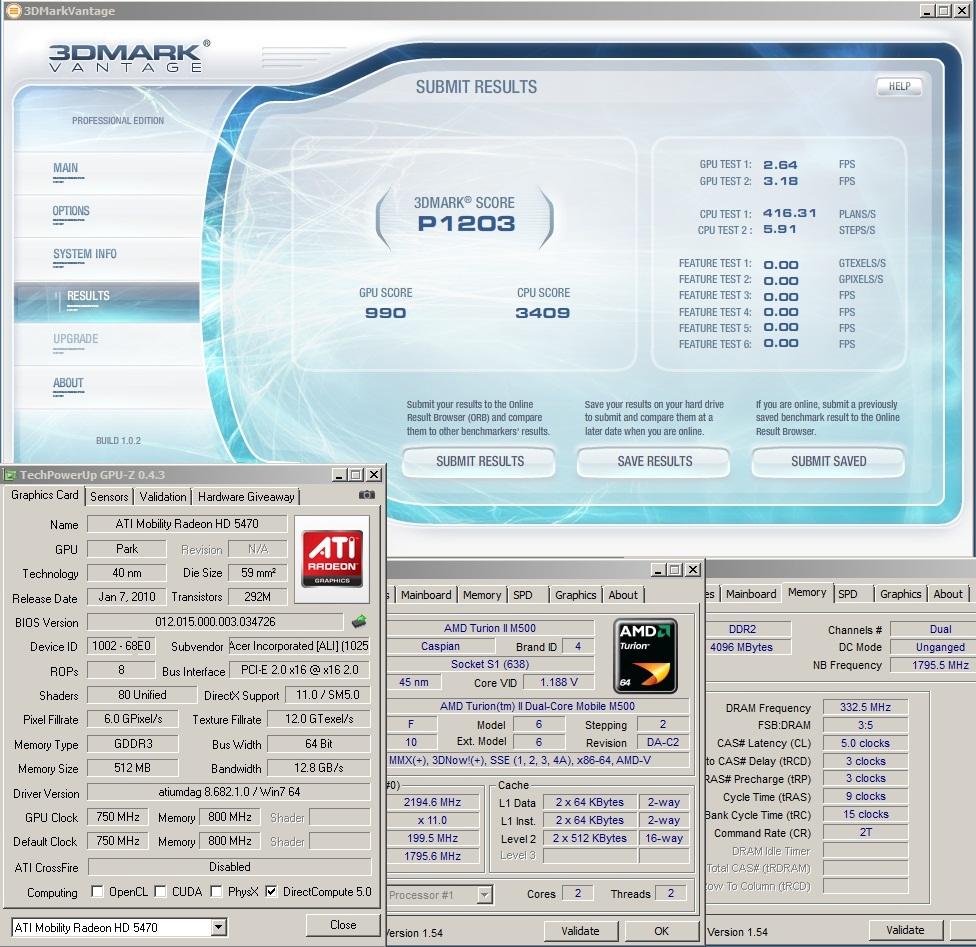Viewport: 976px width, 947px height.
Task: Click the AMD Turion processor logo in CPU-Z
Action: (x=645, y=656)
